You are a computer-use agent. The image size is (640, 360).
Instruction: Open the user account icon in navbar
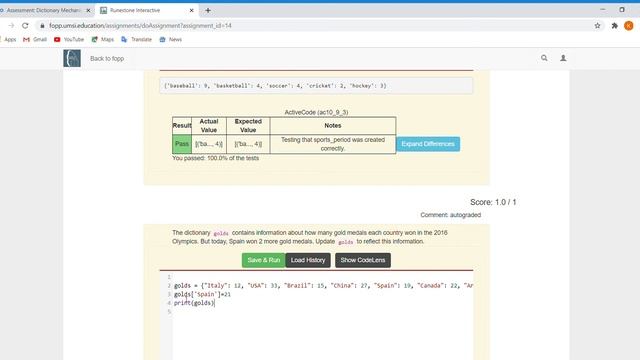click(563, 58)
